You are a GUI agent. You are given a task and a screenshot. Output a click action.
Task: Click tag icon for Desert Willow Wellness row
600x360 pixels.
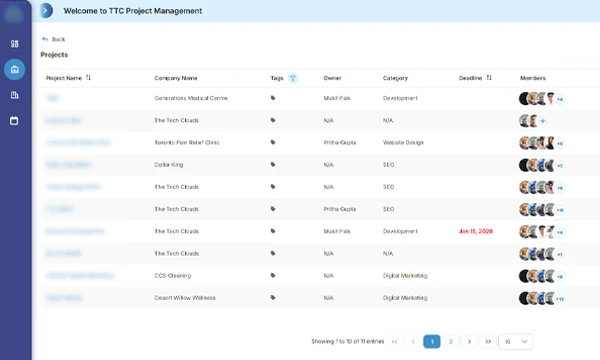pyautogui.click(x=273, y=298)
